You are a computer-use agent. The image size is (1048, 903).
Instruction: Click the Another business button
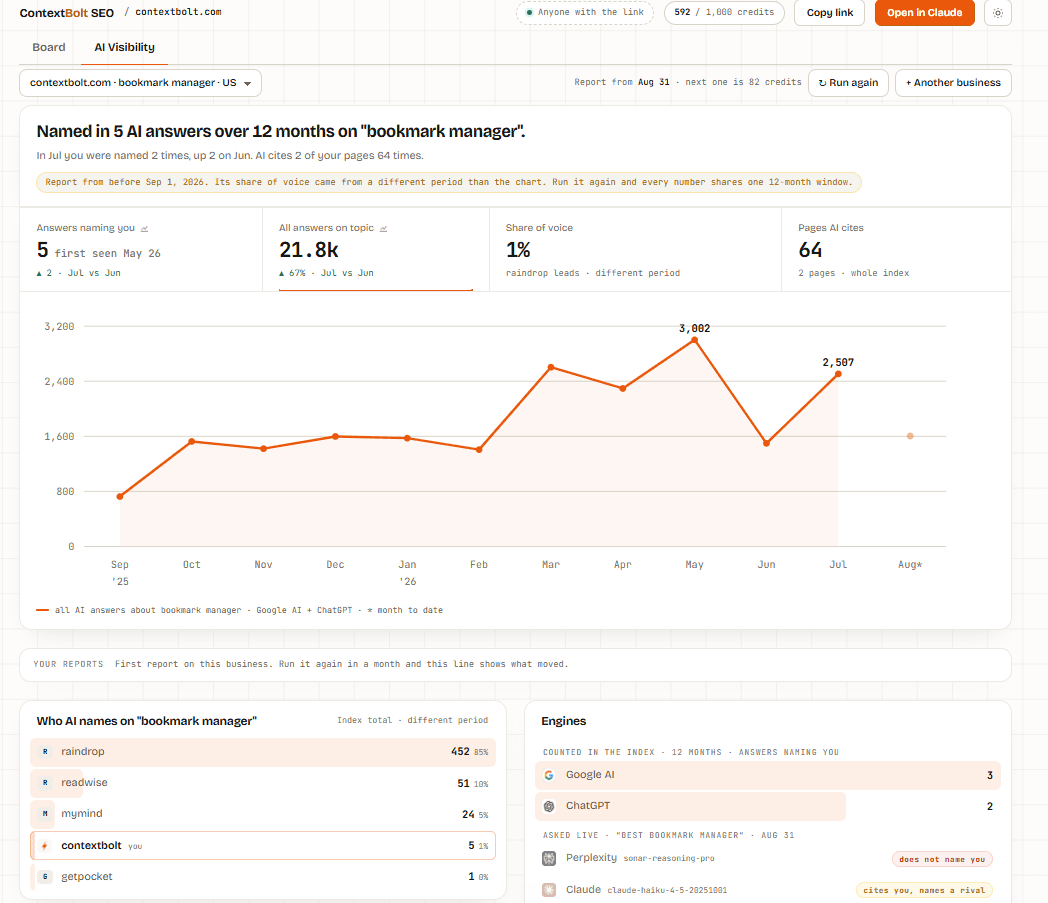[953, 83]
